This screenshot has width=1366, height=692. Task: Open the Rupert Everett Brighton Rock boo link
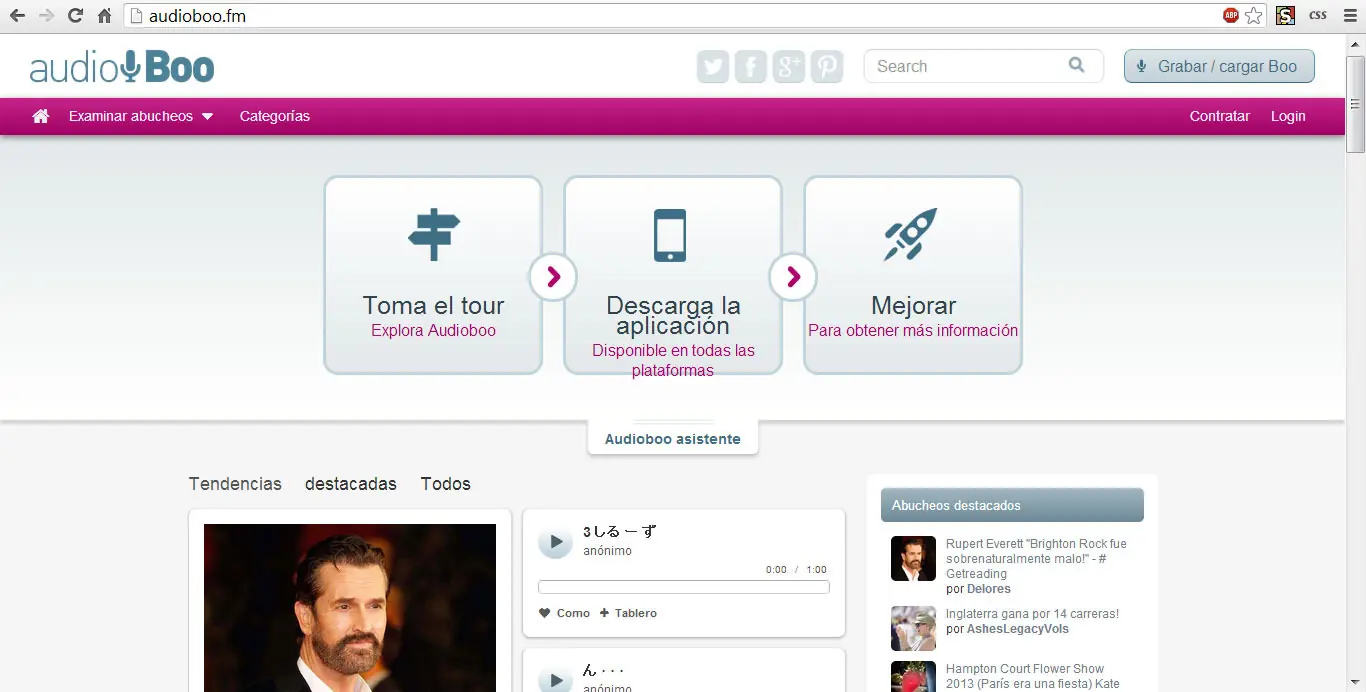coord(1036,559)
